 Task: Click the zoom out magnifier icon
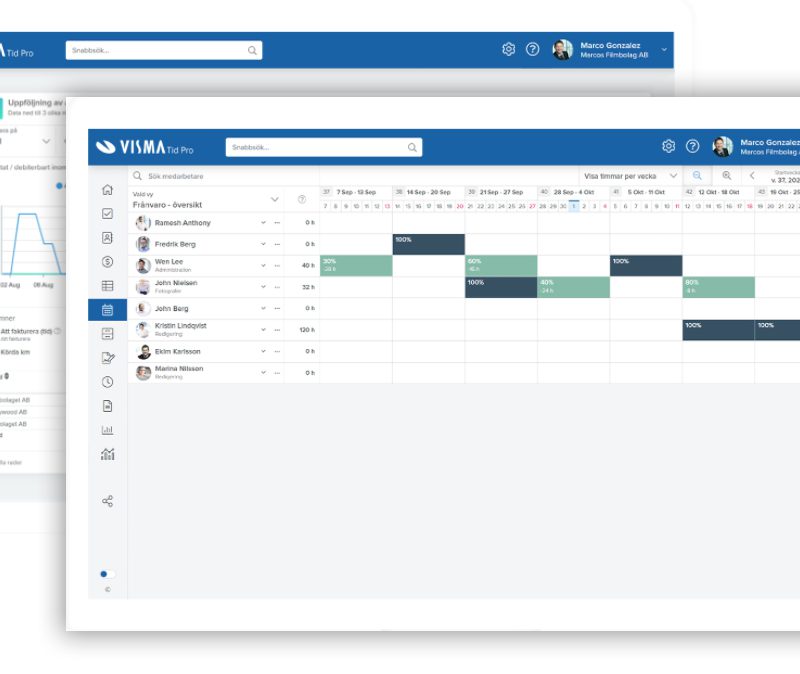click(698, 176)
